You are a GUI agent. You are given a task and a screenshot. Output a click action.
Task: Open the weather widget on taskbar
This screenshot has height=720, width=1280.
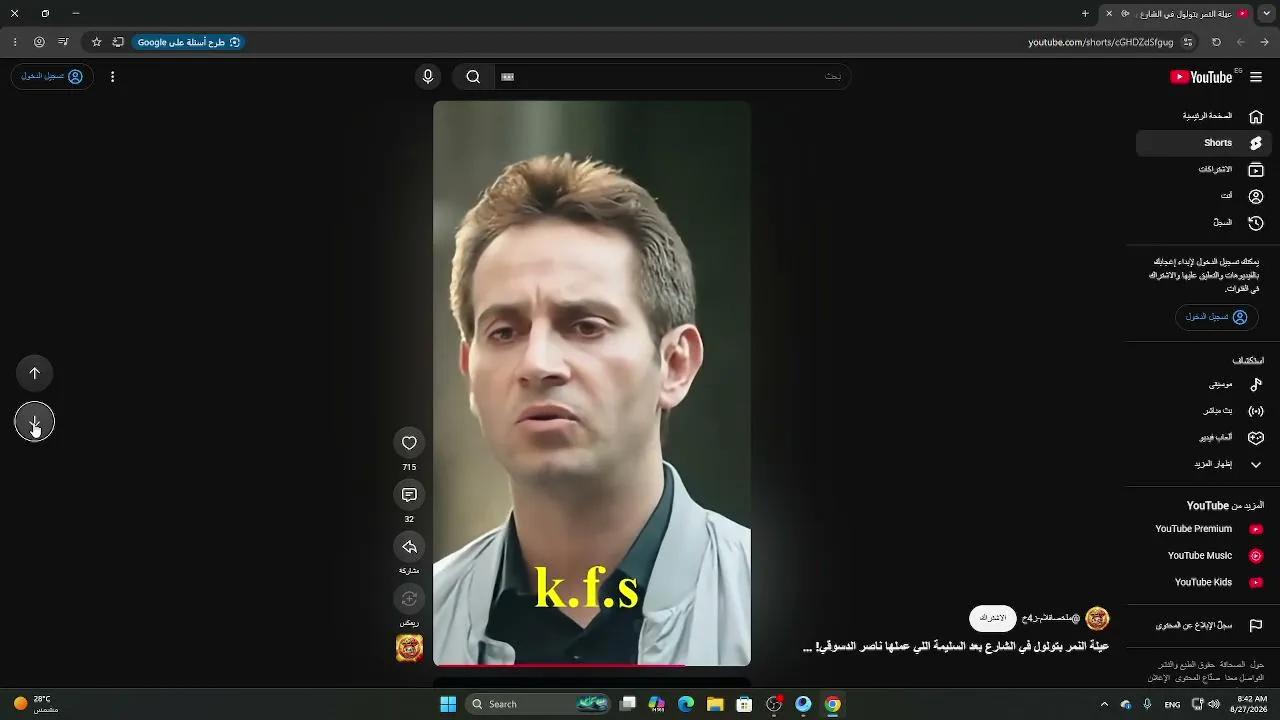click(36, 704)
